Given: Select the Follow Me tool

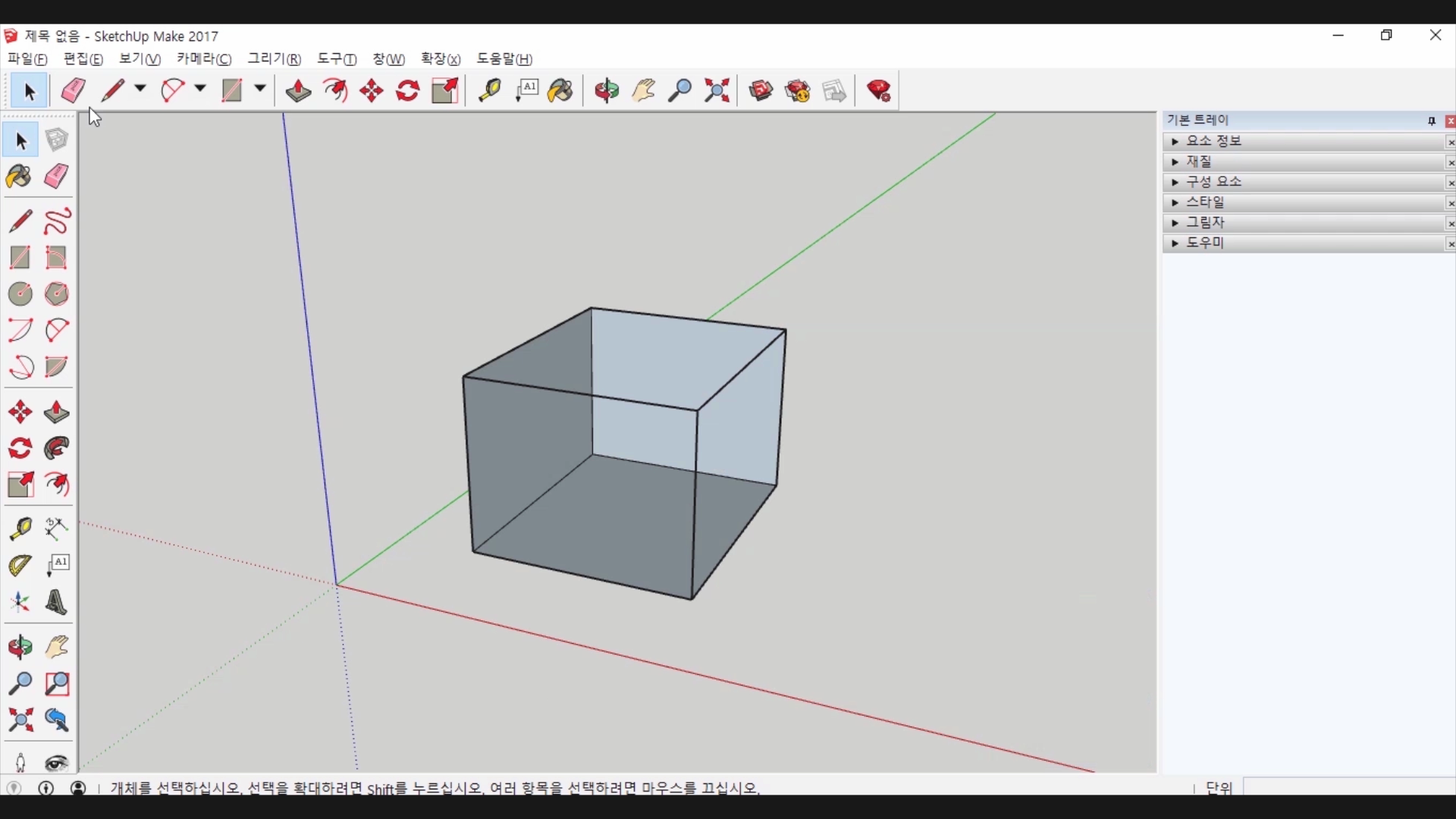Looking at the screenshot, I should click(x=57, y=449).
